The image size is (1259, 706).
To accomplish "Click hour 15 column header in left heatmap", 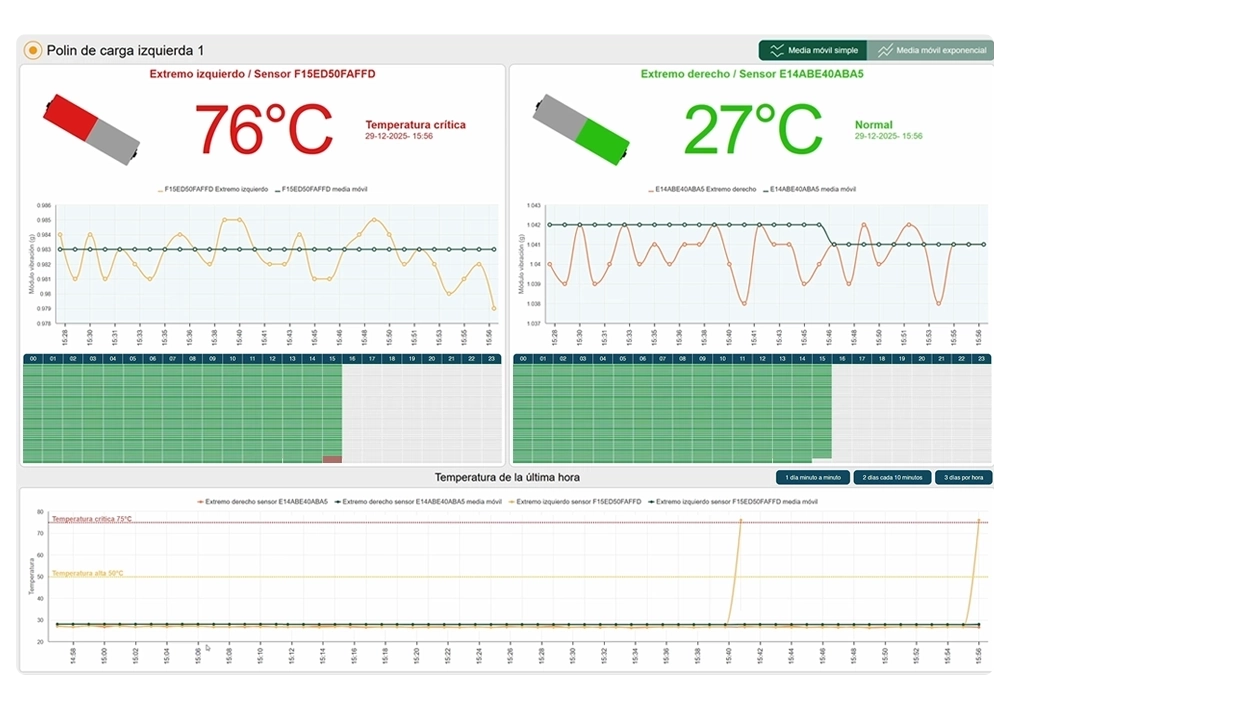I will [x=332, y=358].
